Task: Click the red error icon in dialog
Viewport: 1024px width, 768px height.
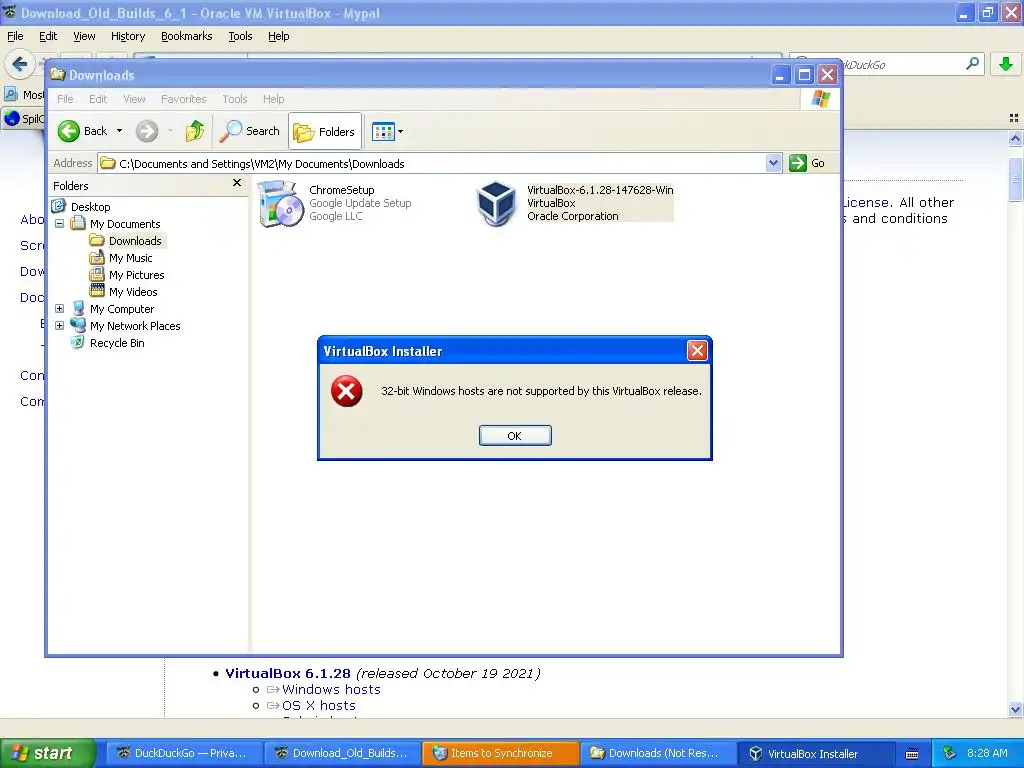Action: click(x=347, y=391)
